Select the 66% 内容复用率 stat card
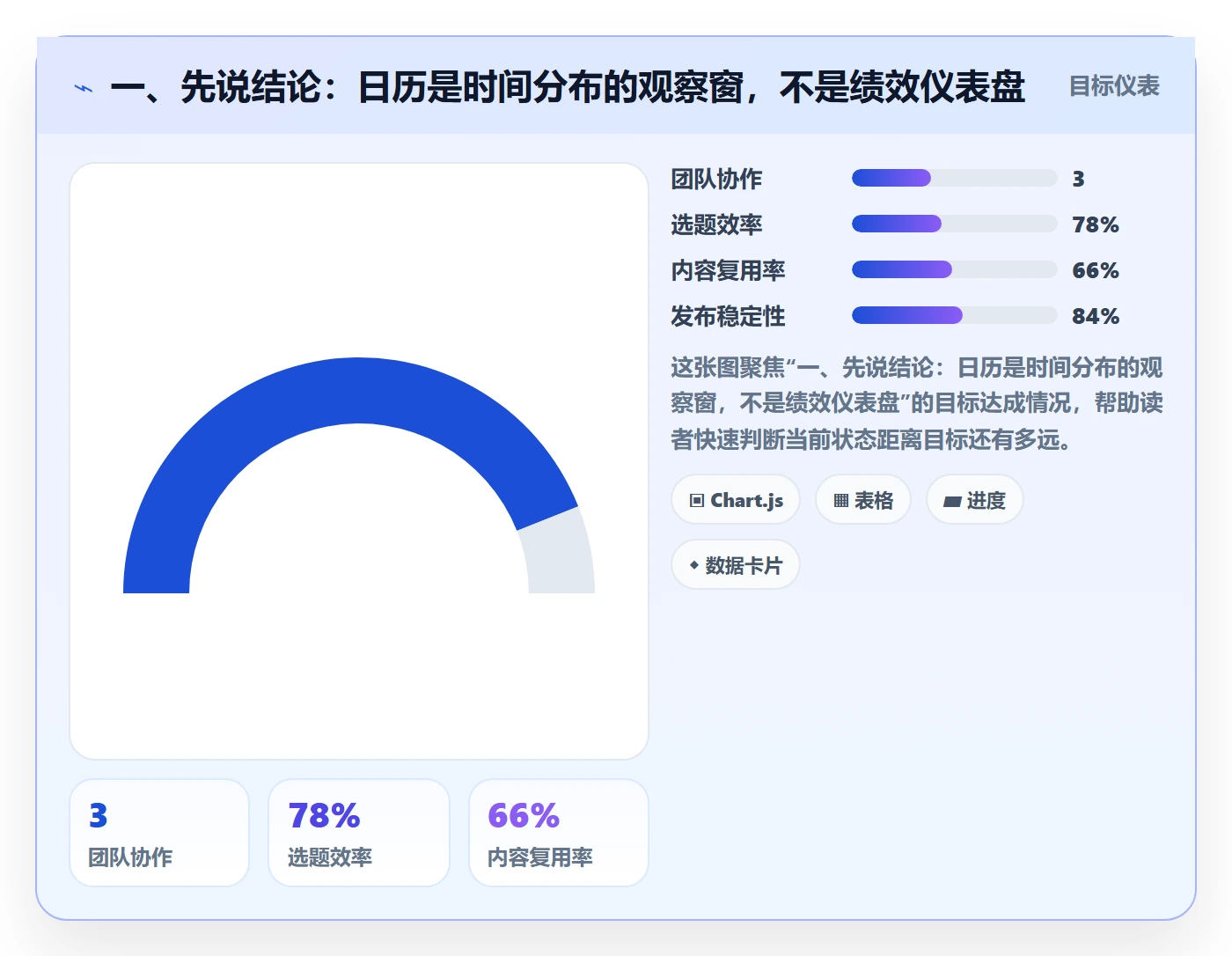This screenshot has width=1232, height=956. [559, 833]
